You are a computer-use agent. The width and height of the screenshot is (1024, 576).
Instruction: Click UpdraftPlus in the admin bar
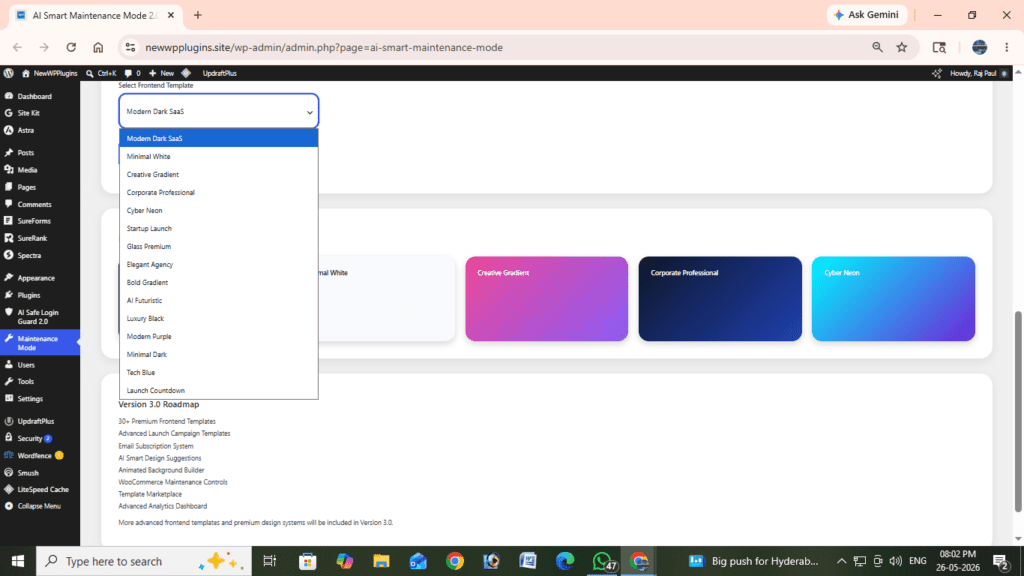coord(219,73)
